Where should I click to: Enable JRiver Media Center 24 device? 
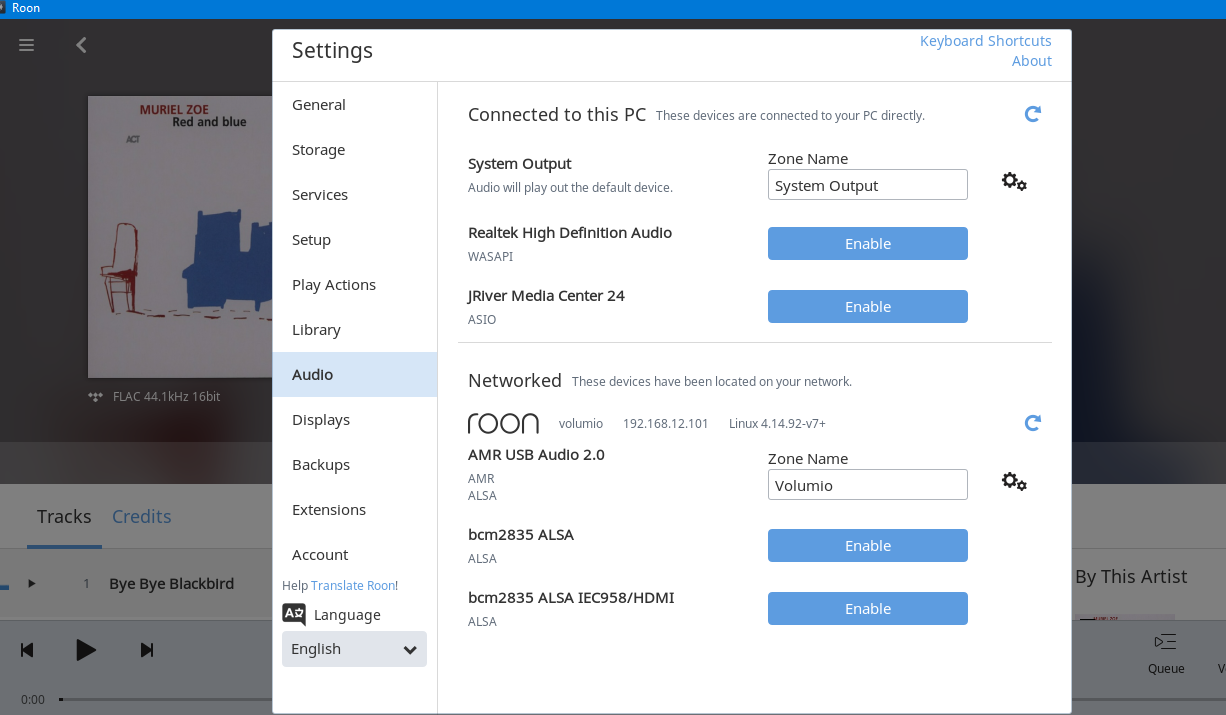[x=868, y=307]
